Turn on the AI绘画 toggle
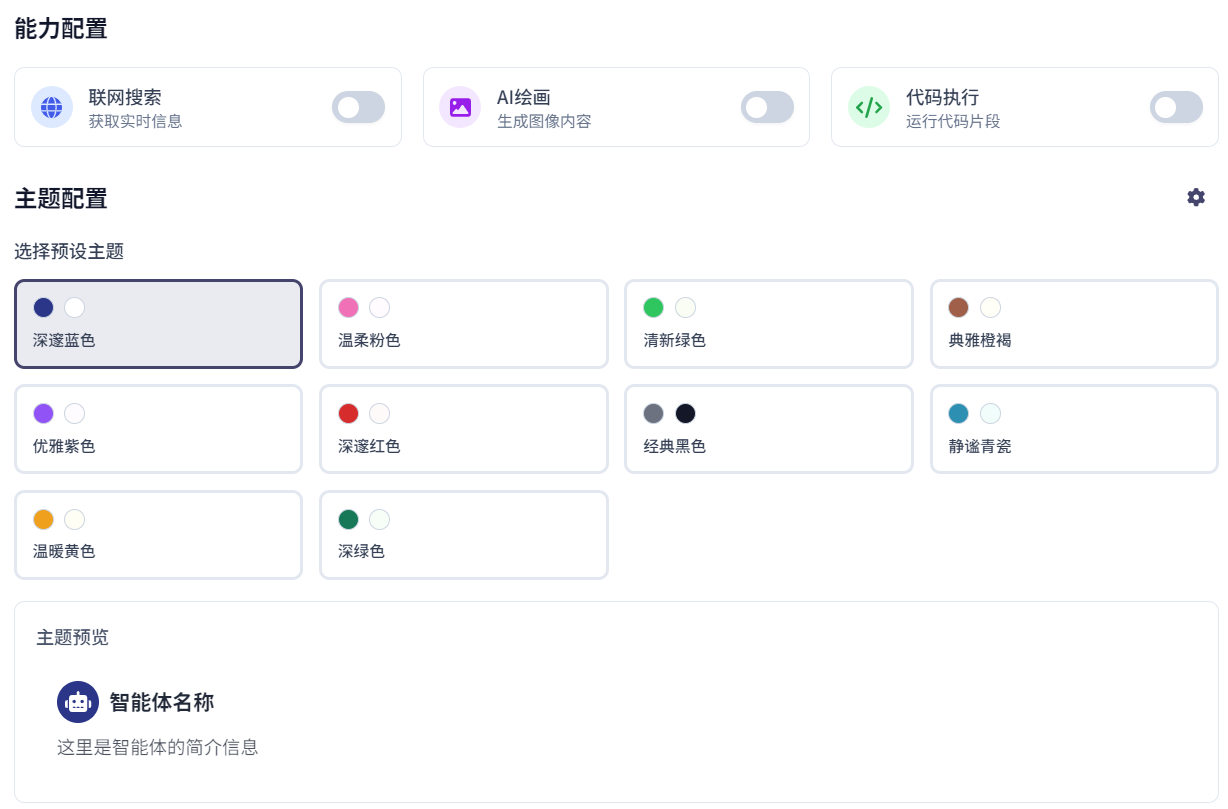The width and height of the screenshot is (1228, 809). coord(767,107)
